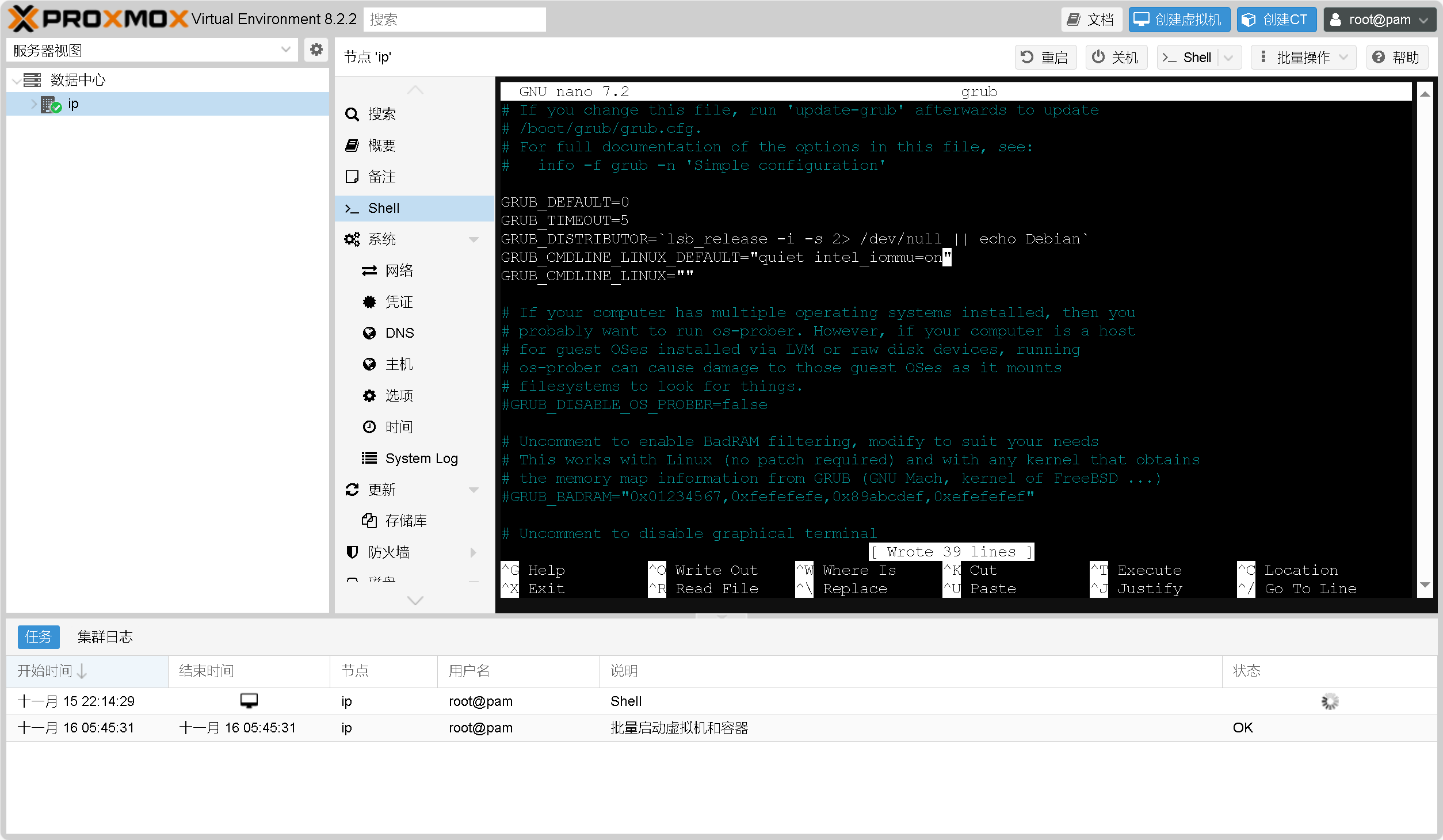Open System Log item
The image size is (1443, 840).
pos(414,459)
